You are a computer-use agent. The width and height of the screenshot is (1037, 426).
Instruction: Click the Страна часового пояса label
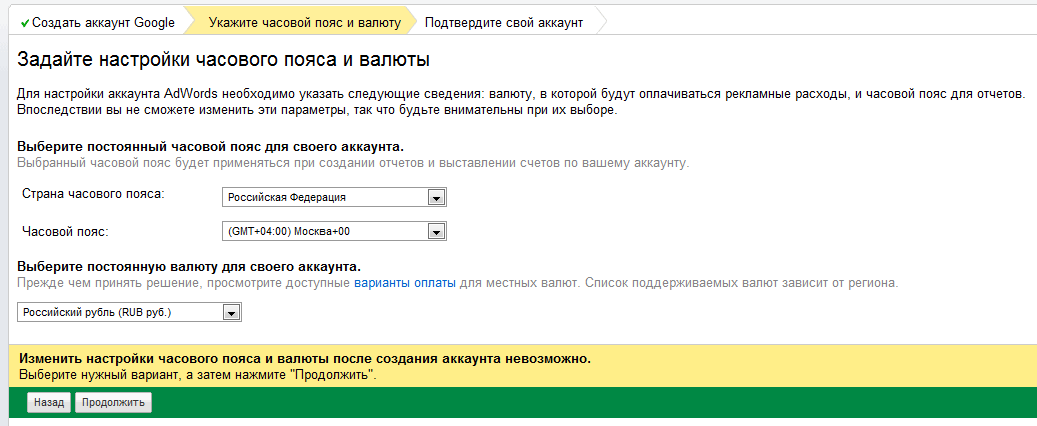(92, 194)
